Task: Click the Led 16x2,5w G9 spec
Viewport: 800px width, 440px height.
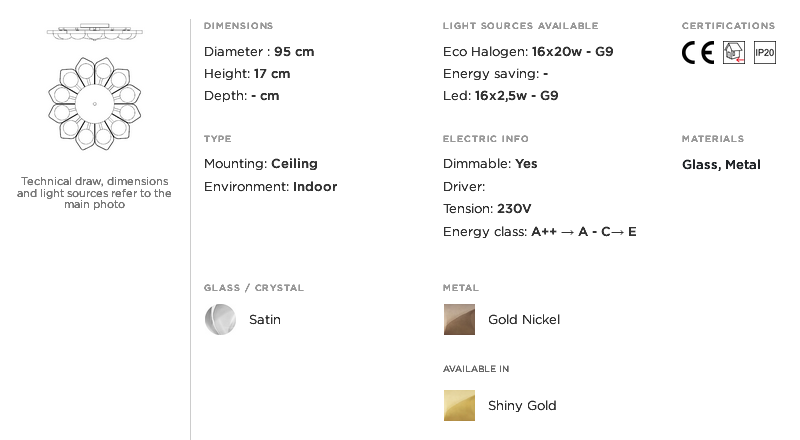Action: click(x=501, y=95)
